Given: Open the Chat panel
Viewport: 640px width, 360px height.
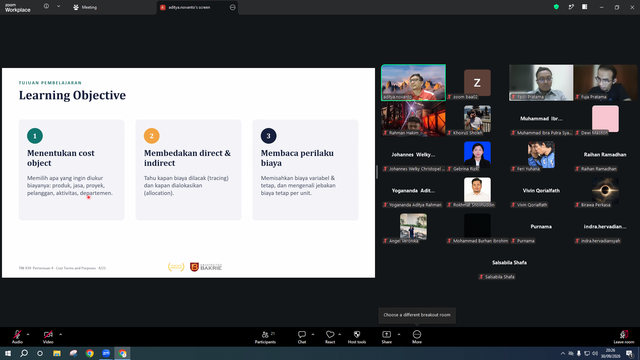Looking at the screenshot, I should click(x=302, y=337).
